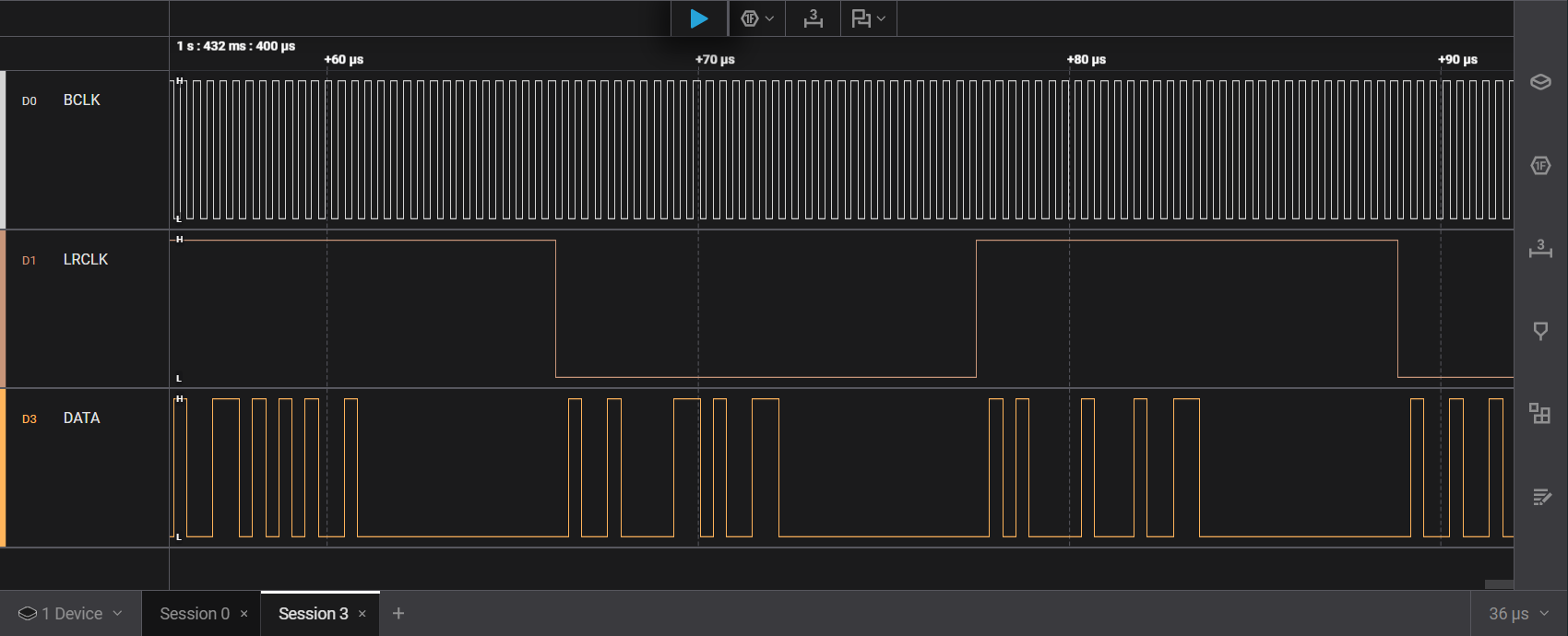
Task: Open the 36 µs zoom dropdown
Action: tap(1518, 614)
